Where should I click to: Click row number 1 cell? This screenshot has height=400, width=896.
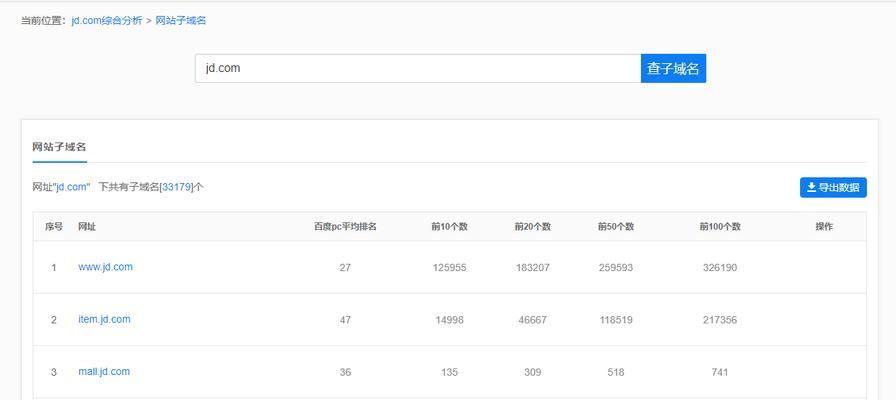click(54, 267)
